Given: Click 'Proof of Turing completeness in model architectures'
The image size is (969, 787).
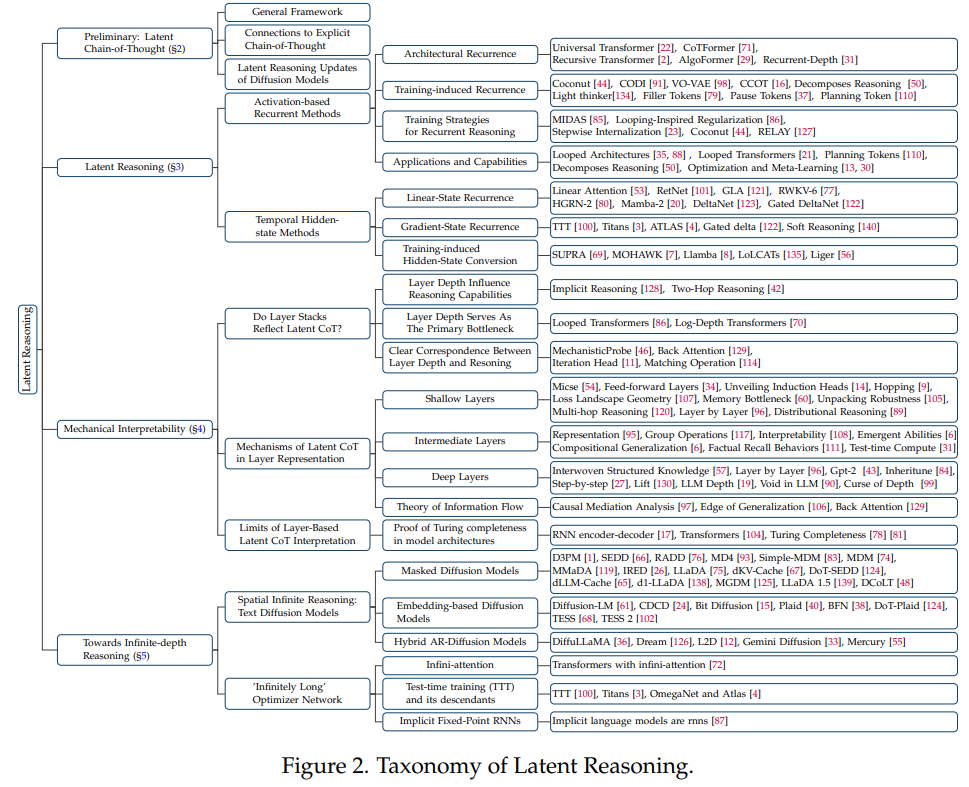Looking at the screenshot, I should [x=460, y=535].
